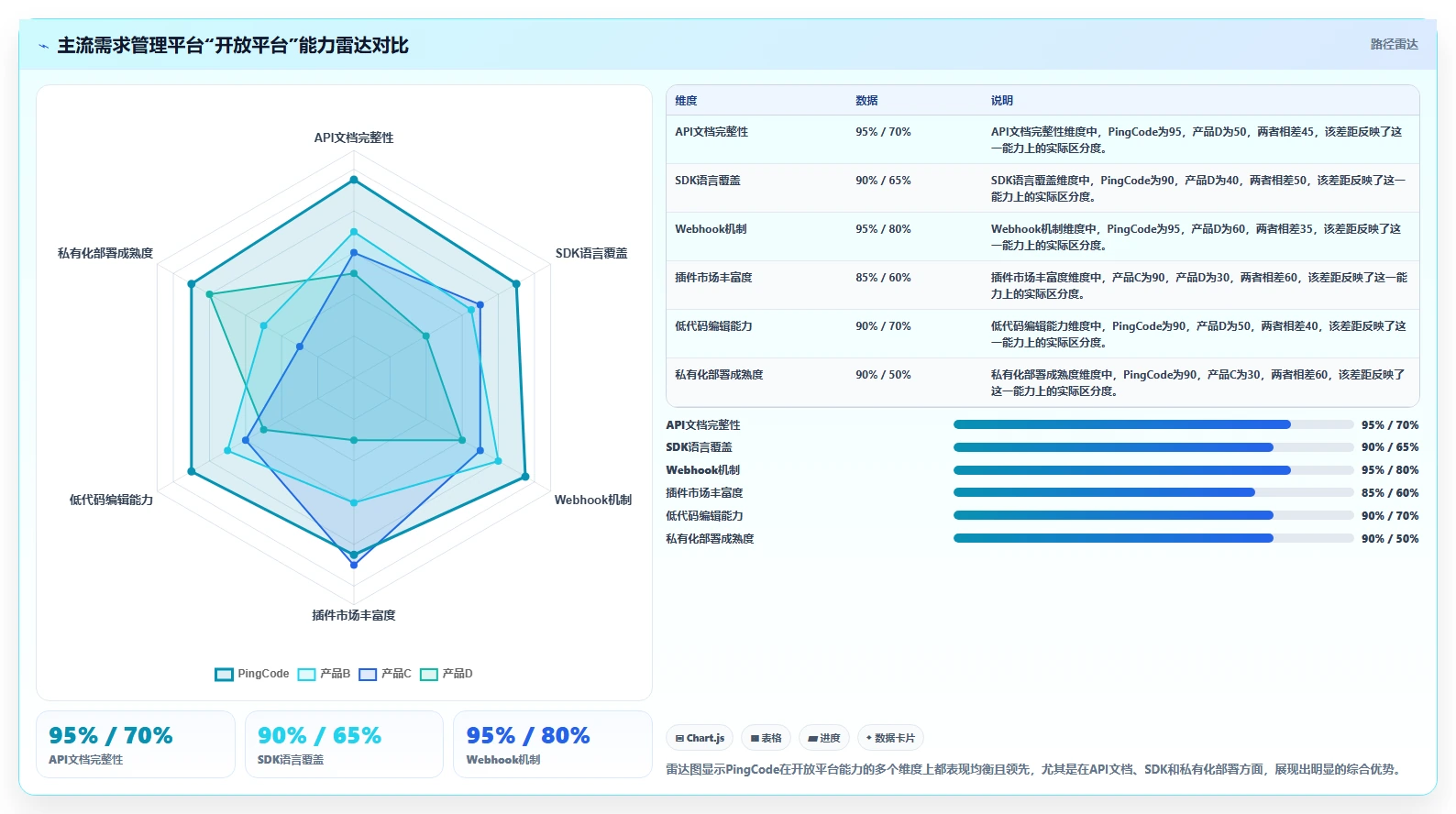
Task: Click the 路径雷达 label in the header
Action: [1394, 44]
